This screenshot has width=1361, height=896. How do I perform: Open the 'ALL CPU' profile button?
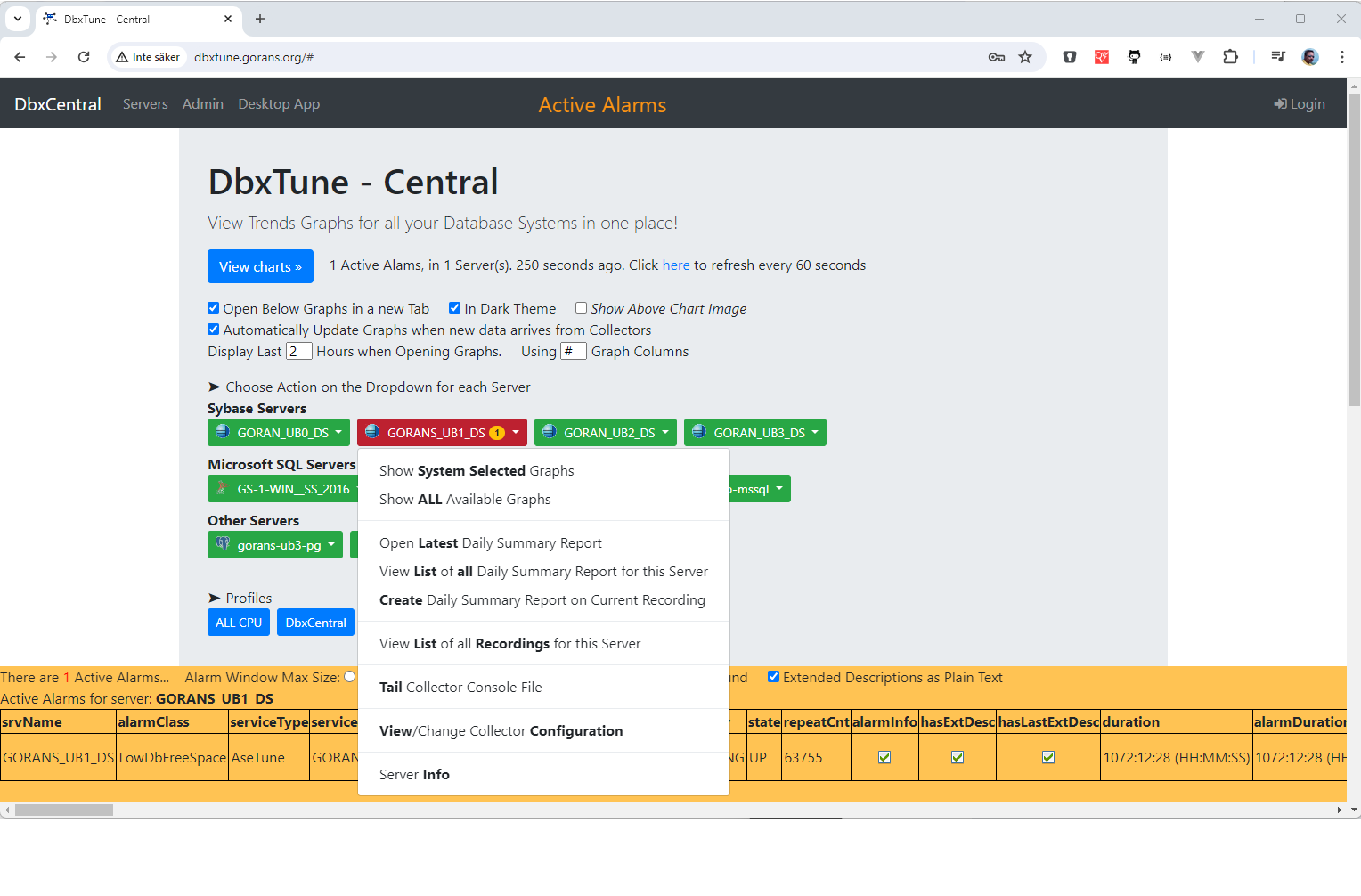(x=239, y=623)
